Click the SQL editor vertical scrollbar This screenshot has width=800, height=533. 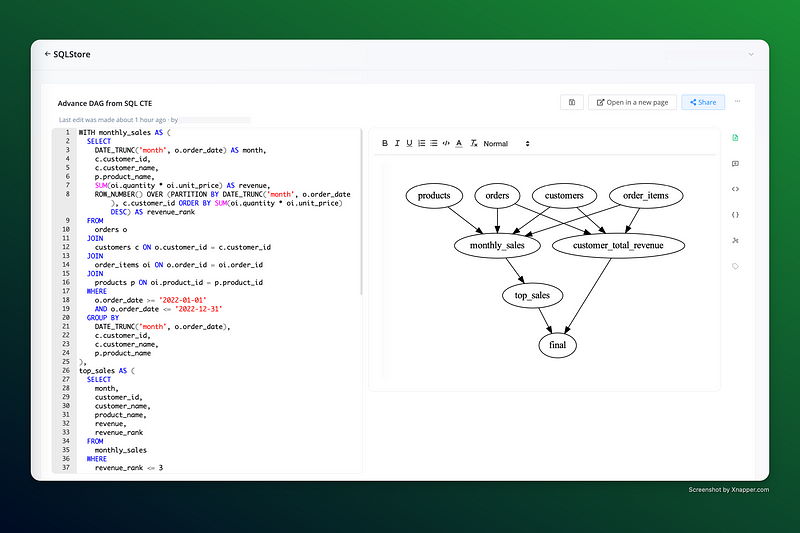click(361, 212)
